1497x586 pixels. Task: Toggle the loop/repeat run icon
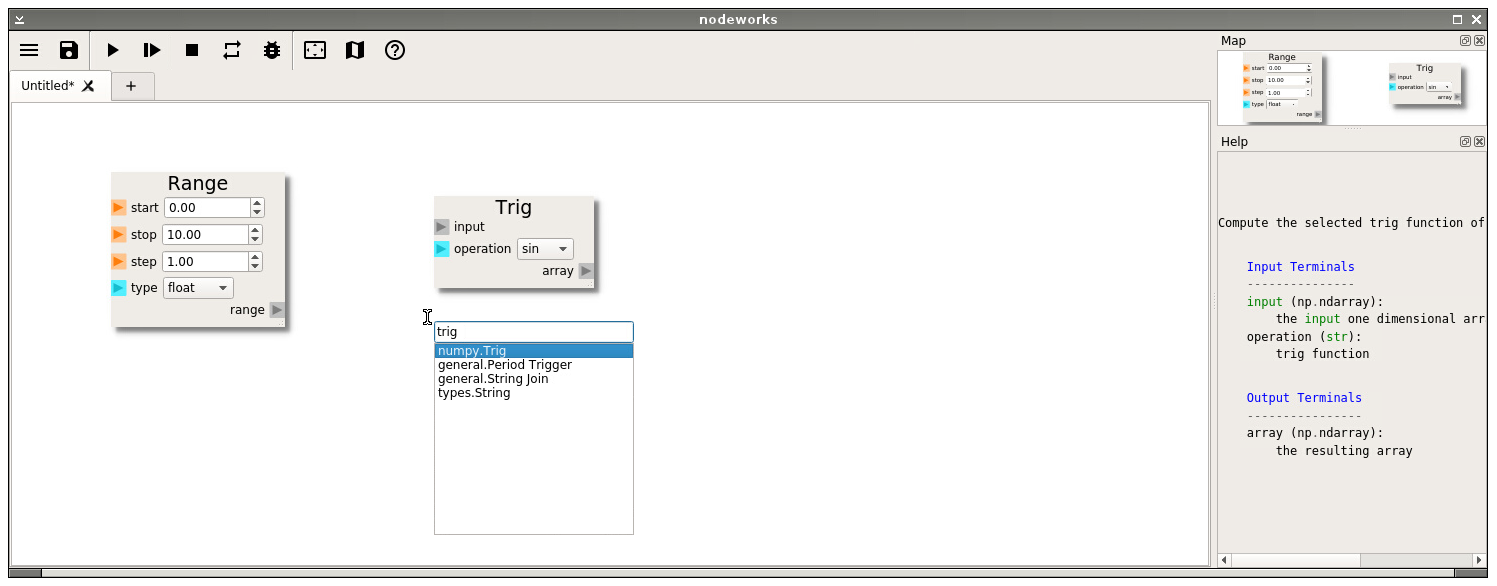[232, 50]
